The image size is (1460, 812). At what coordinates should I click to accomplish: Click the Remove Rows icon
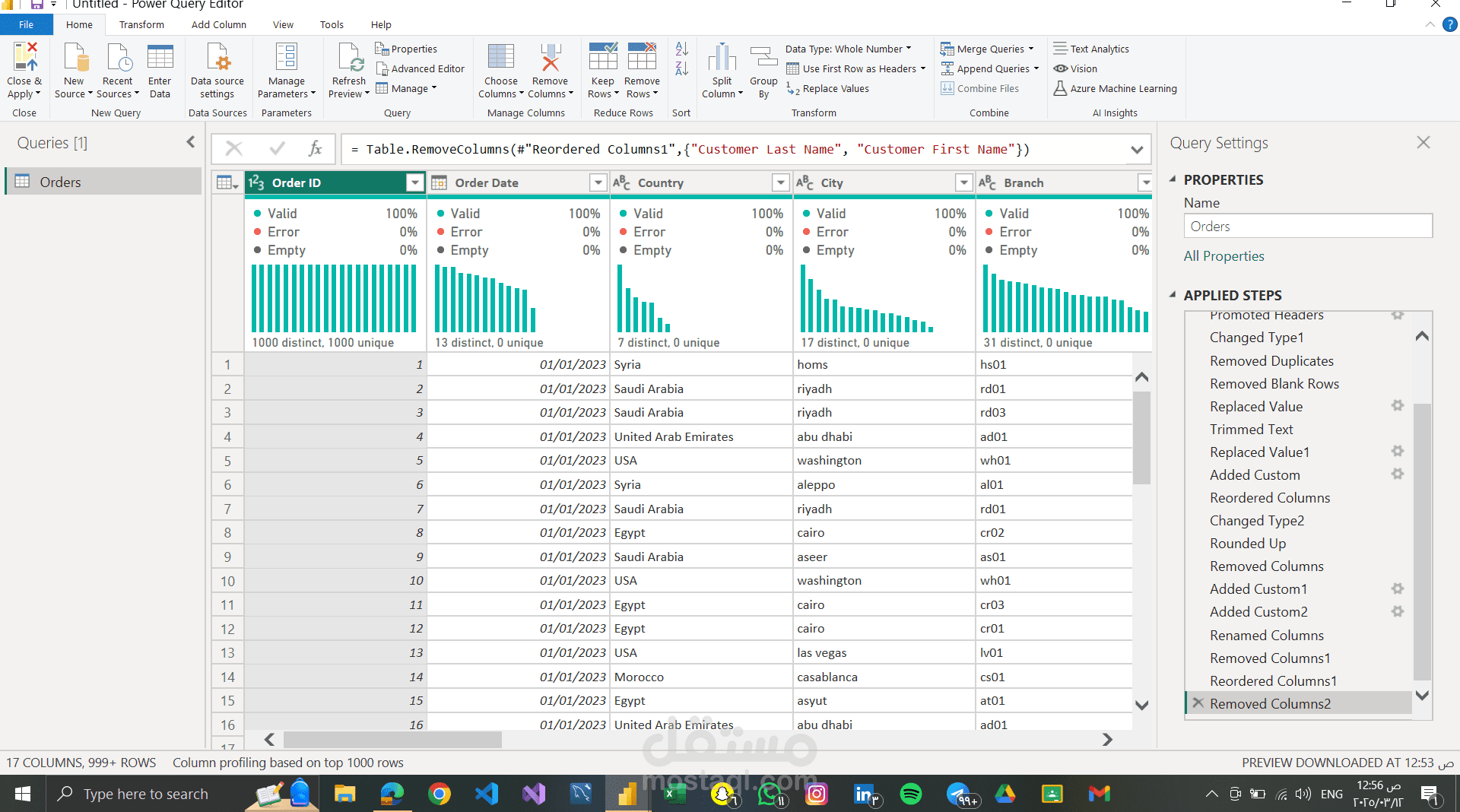click(642, 58)
